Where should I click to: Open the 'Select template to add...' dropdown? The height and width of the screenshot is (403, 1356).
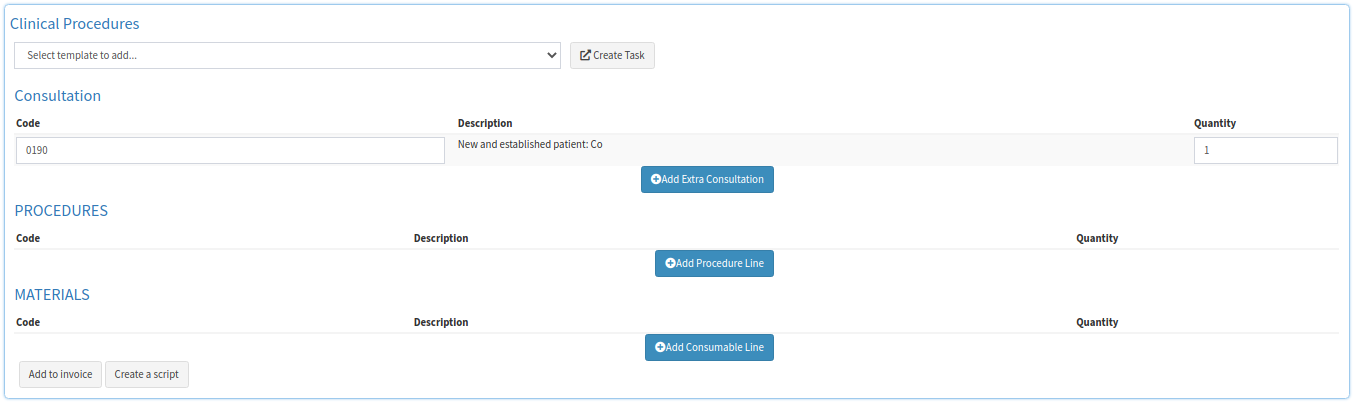tap(287, 56)
